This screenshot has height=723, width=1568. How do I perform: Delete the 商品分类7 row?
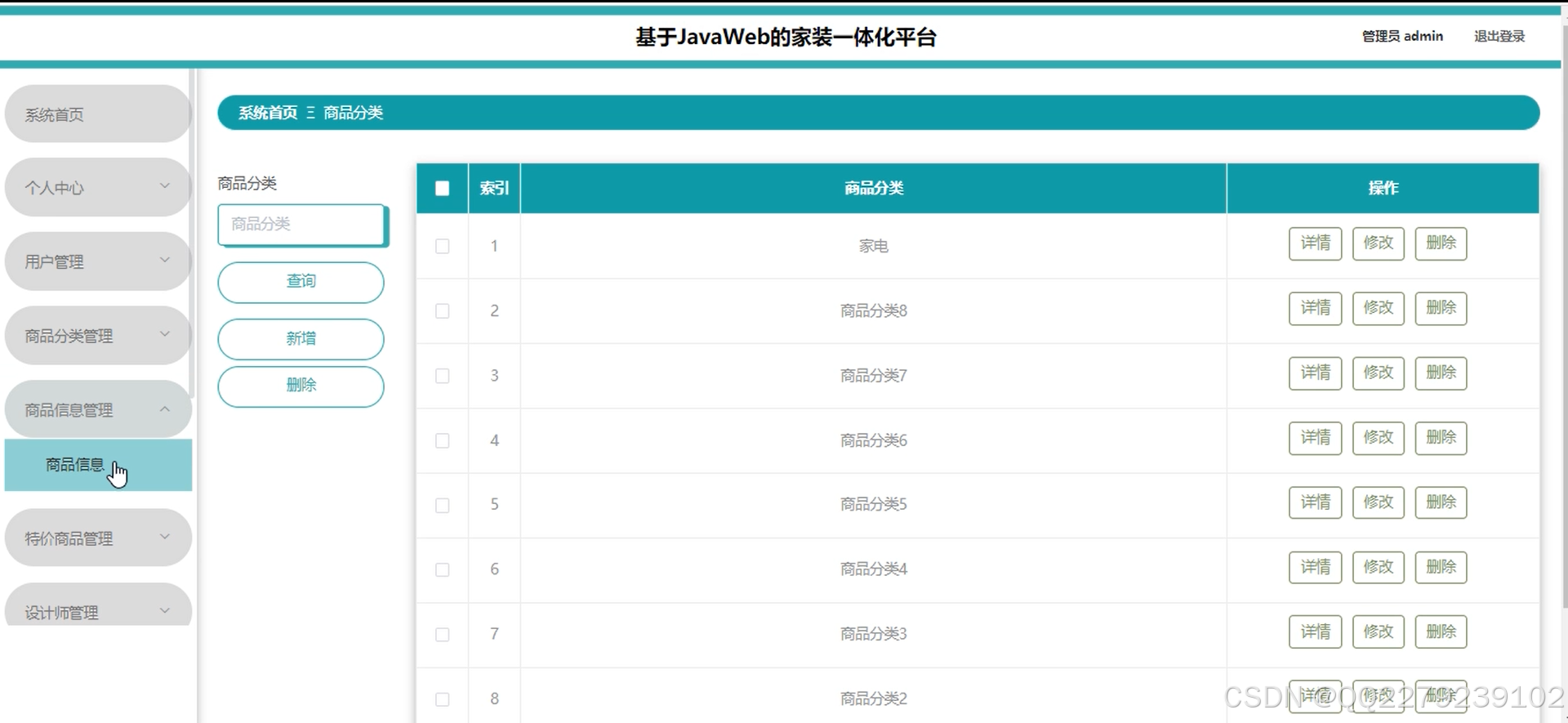coord(1441,373)
